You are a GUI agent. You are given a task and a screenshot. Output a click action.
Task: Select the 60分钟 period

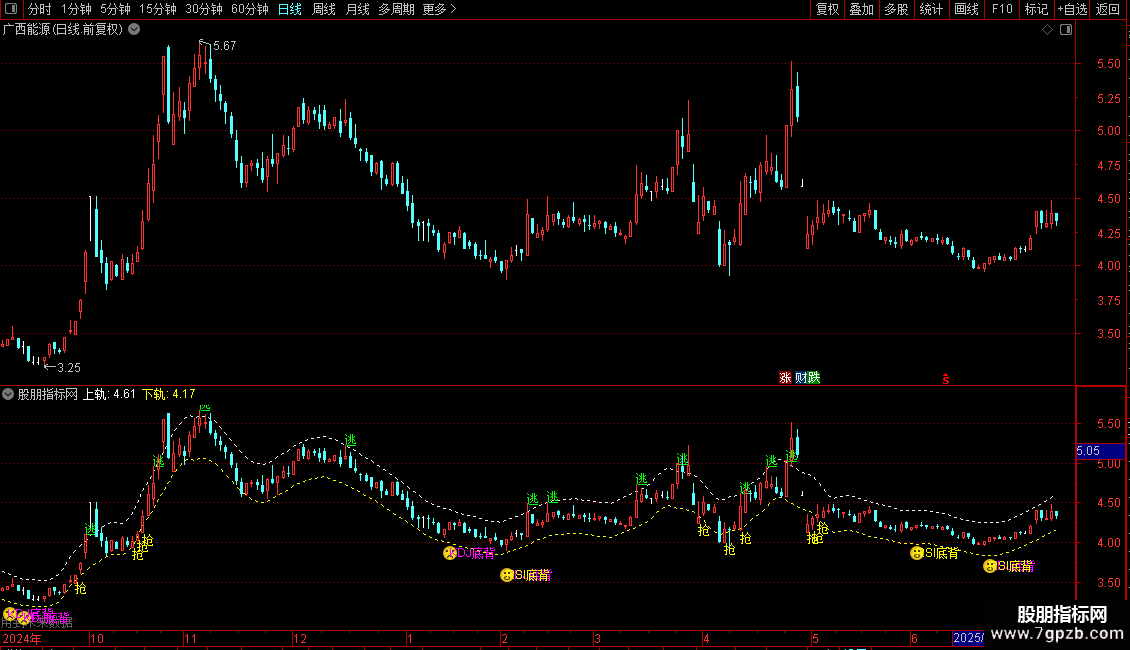click(x=250, y=9)
